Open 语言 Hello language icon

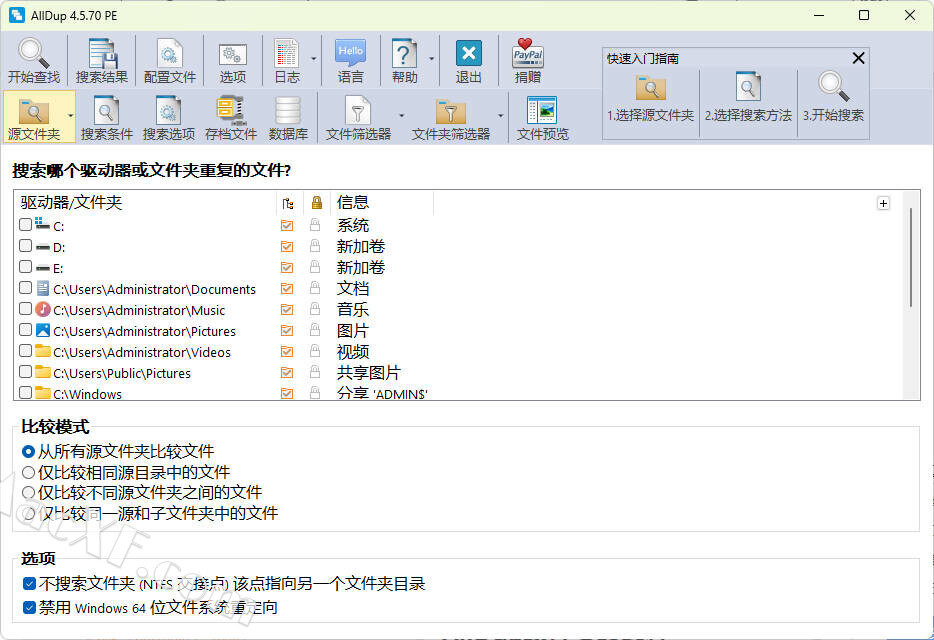(350, 60)
